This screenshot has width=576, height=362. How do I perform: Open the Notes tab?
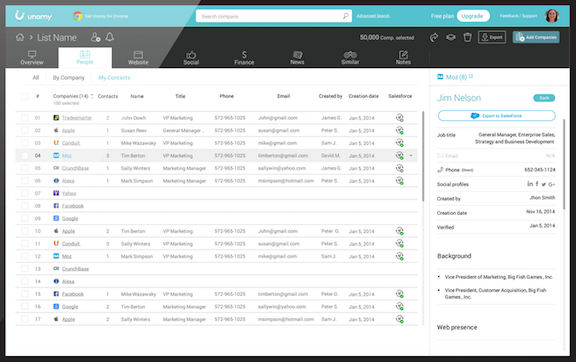pos(403,58)
